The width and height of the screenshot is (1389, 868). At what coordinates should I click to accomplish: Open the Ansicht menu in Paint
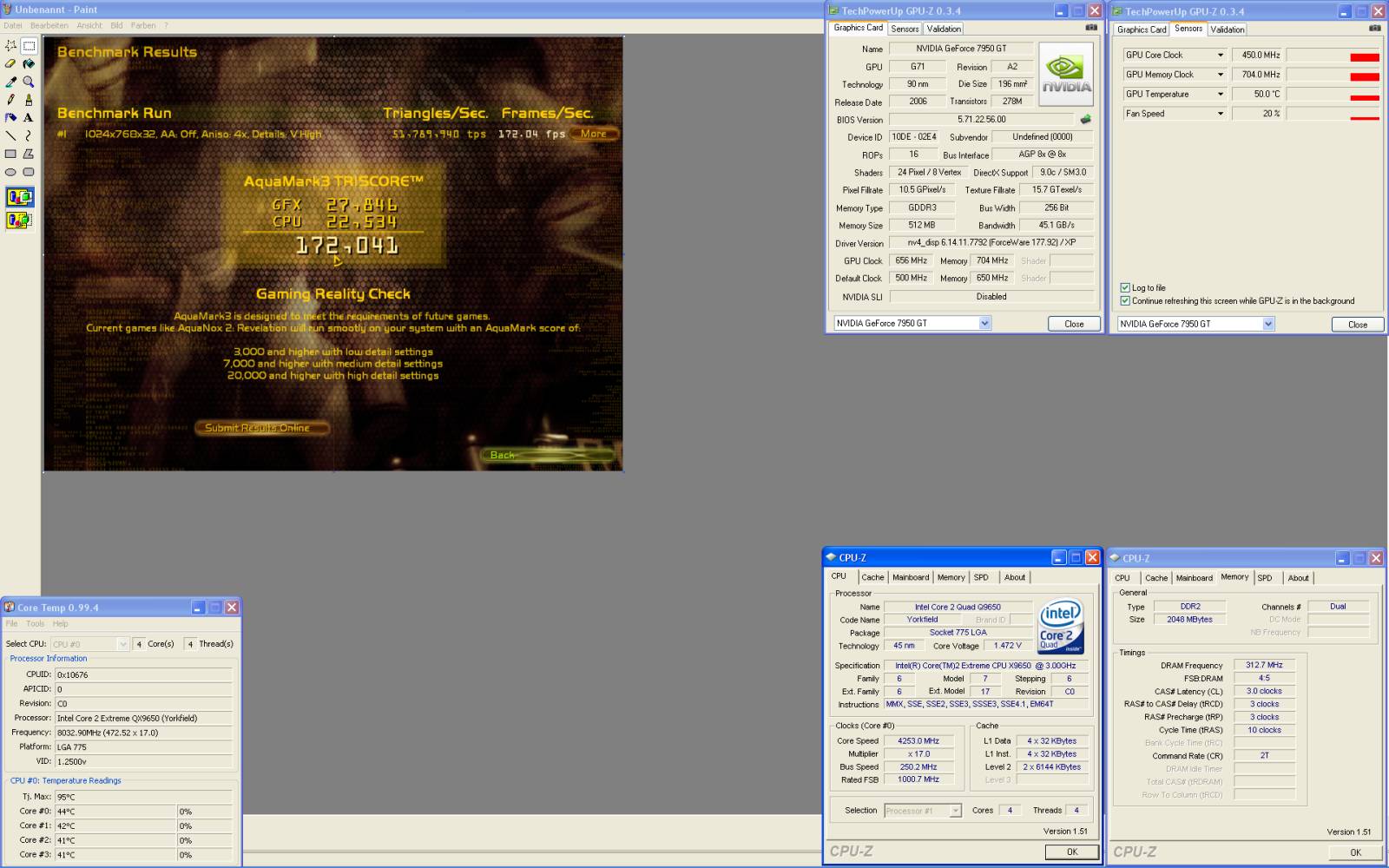(89, 25)
